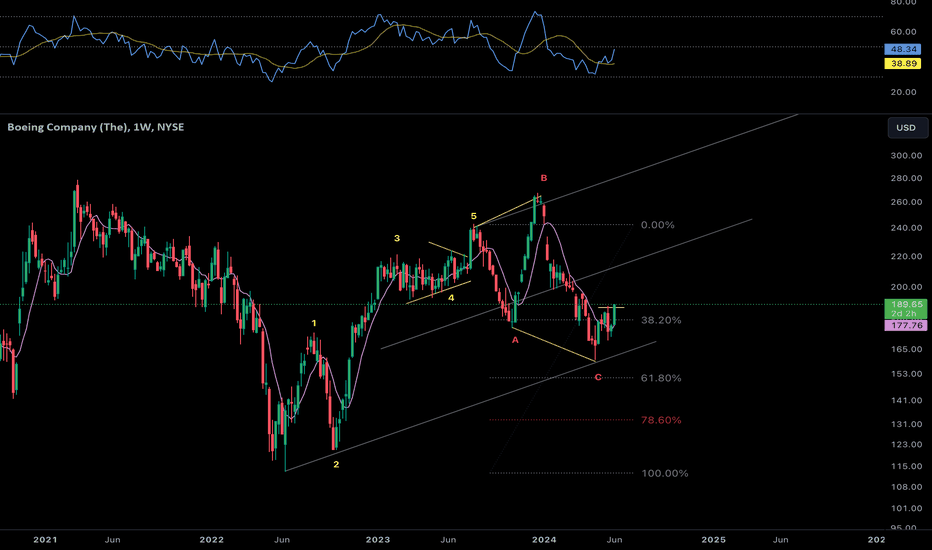Screen dimensions: 932x550
Task: Click the 60.00 oscillator axis label
Action: (x=903, y=32)
